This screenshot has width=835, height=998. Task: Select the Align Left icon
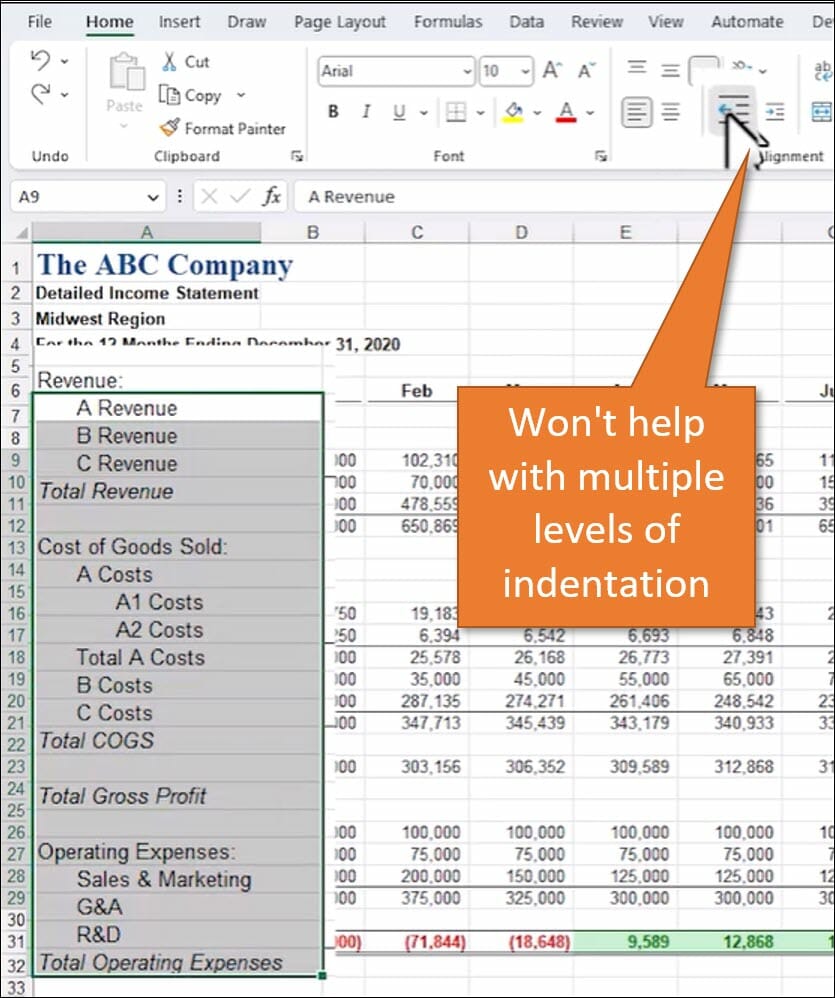pos(636,112)
